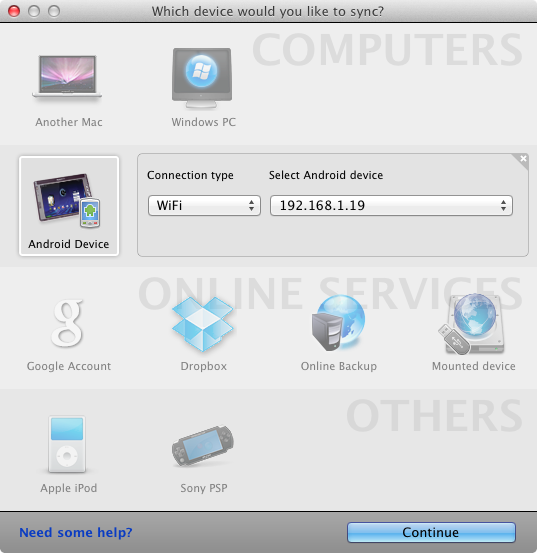Click the red window close button
537x553 pixels.
14,11
